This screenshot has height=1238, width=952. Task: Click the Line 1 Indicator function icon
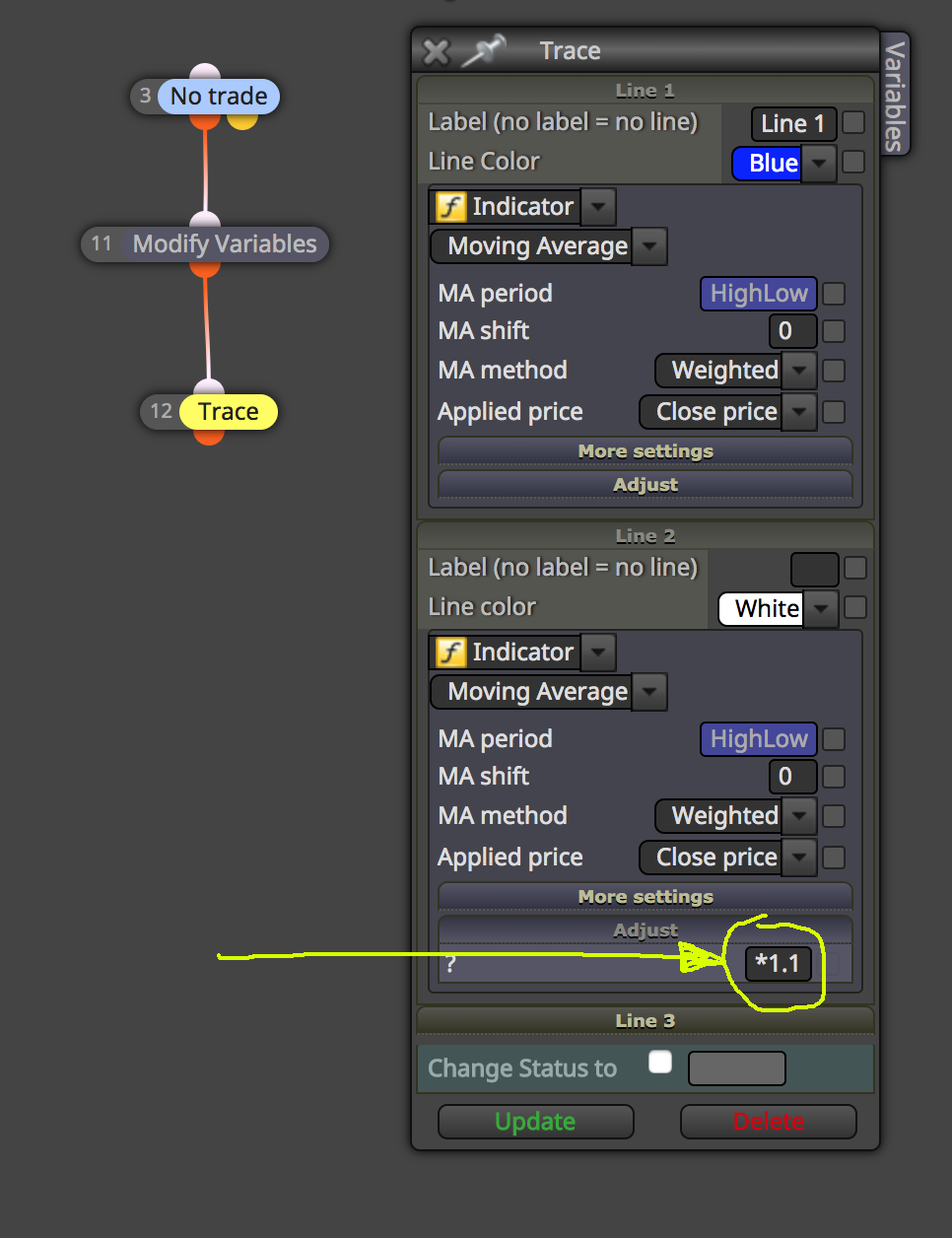pyautogui.click(x=450, y=207)
